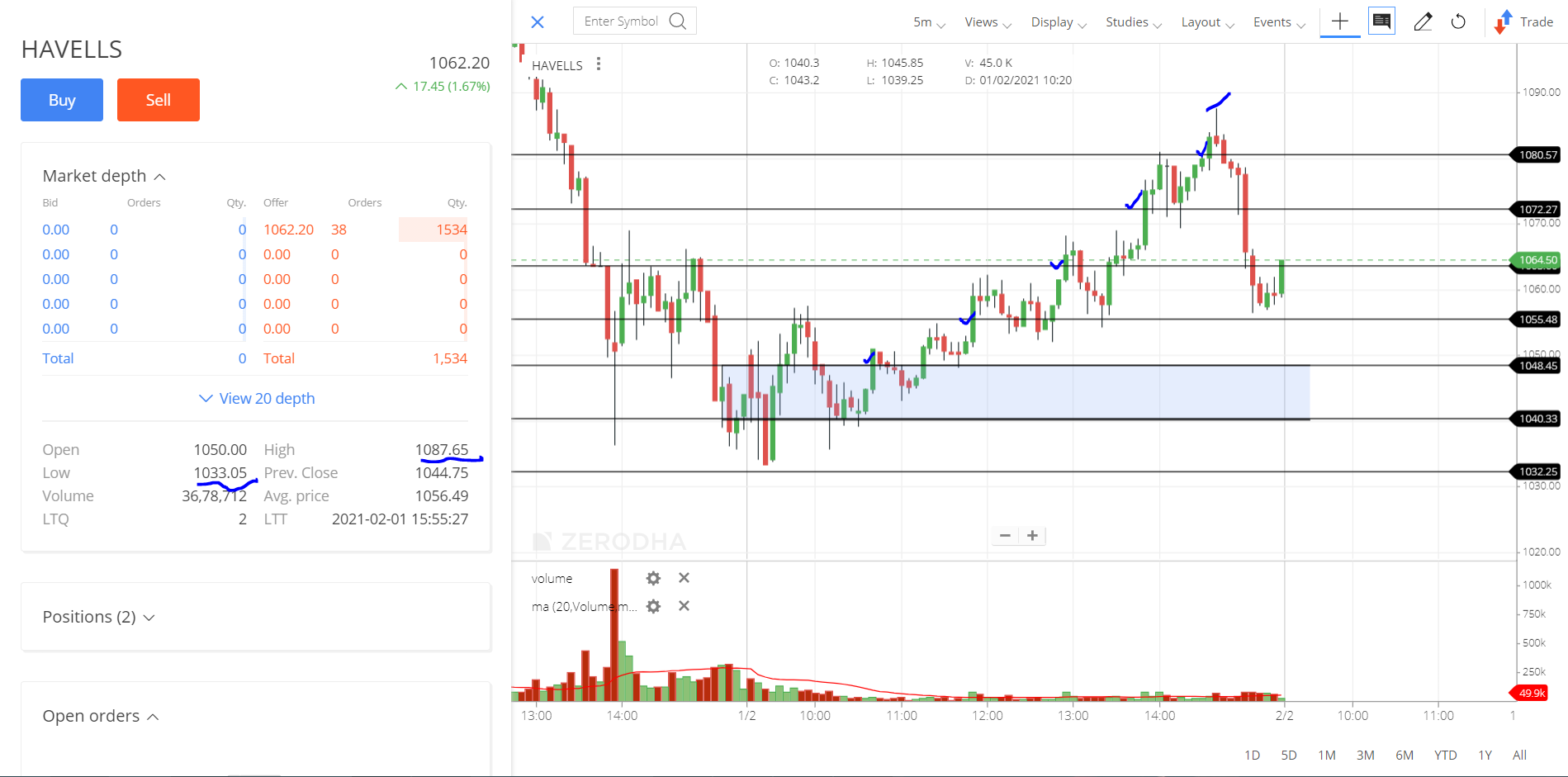Zoom out chart with minus button
1568x777 pixels.
click(1005, 536)
